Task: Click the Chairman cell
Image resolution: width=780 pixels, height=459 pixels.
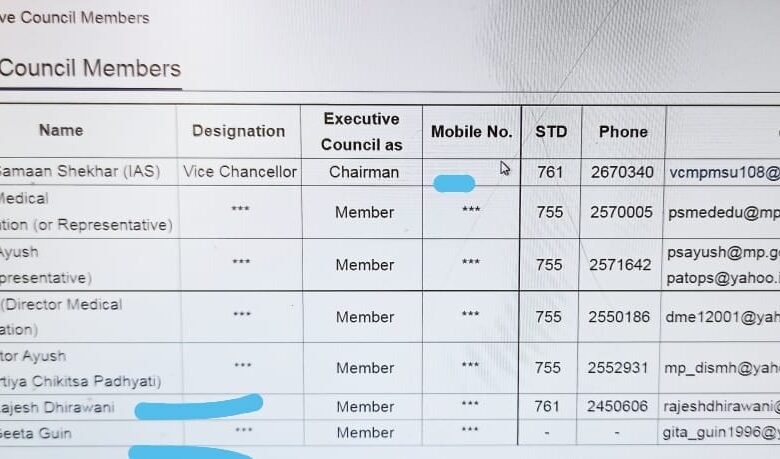Action: pos(364,172)
